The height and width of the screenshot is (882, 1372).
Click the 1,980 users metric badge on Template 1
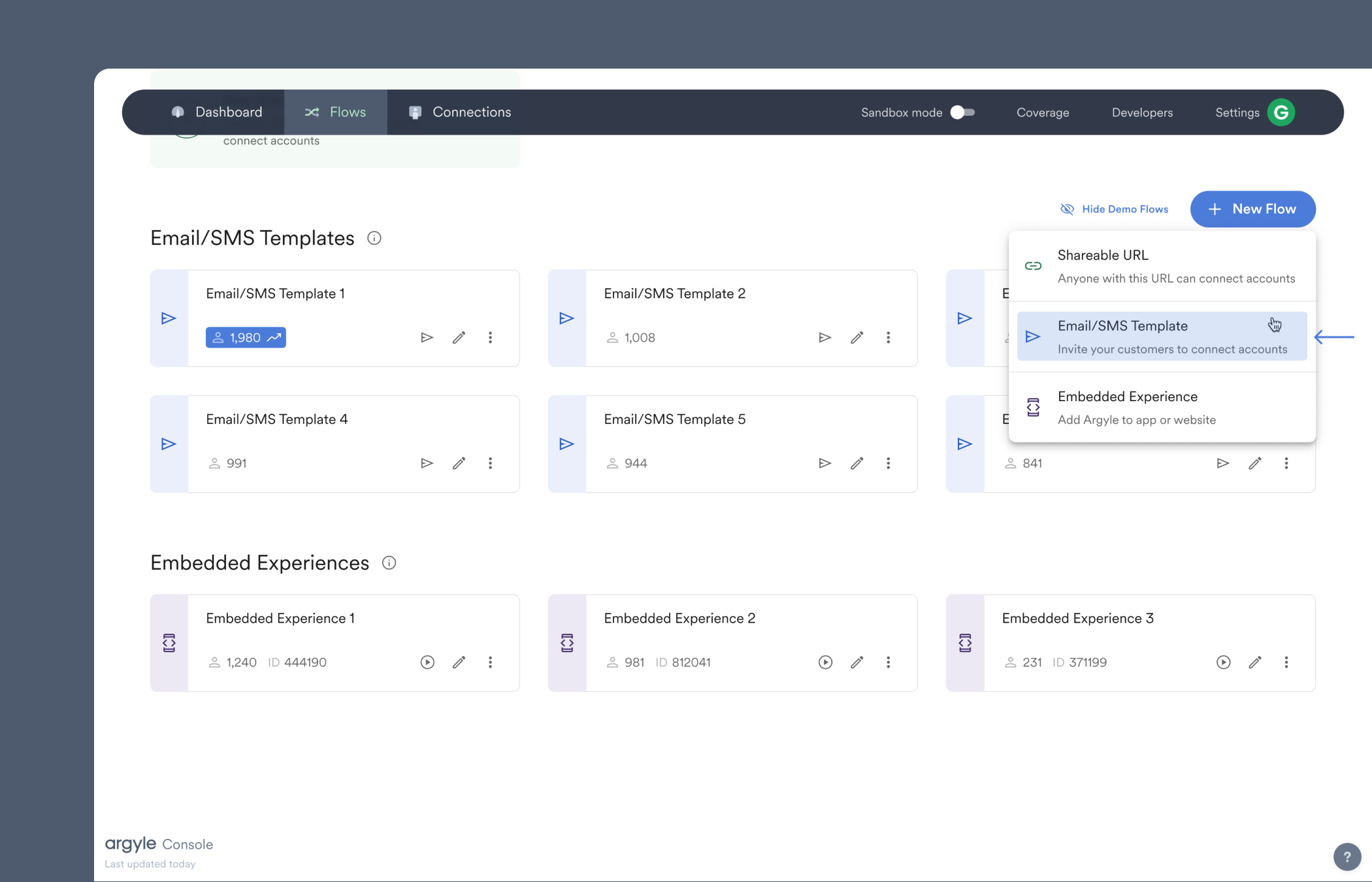point(246,337)
